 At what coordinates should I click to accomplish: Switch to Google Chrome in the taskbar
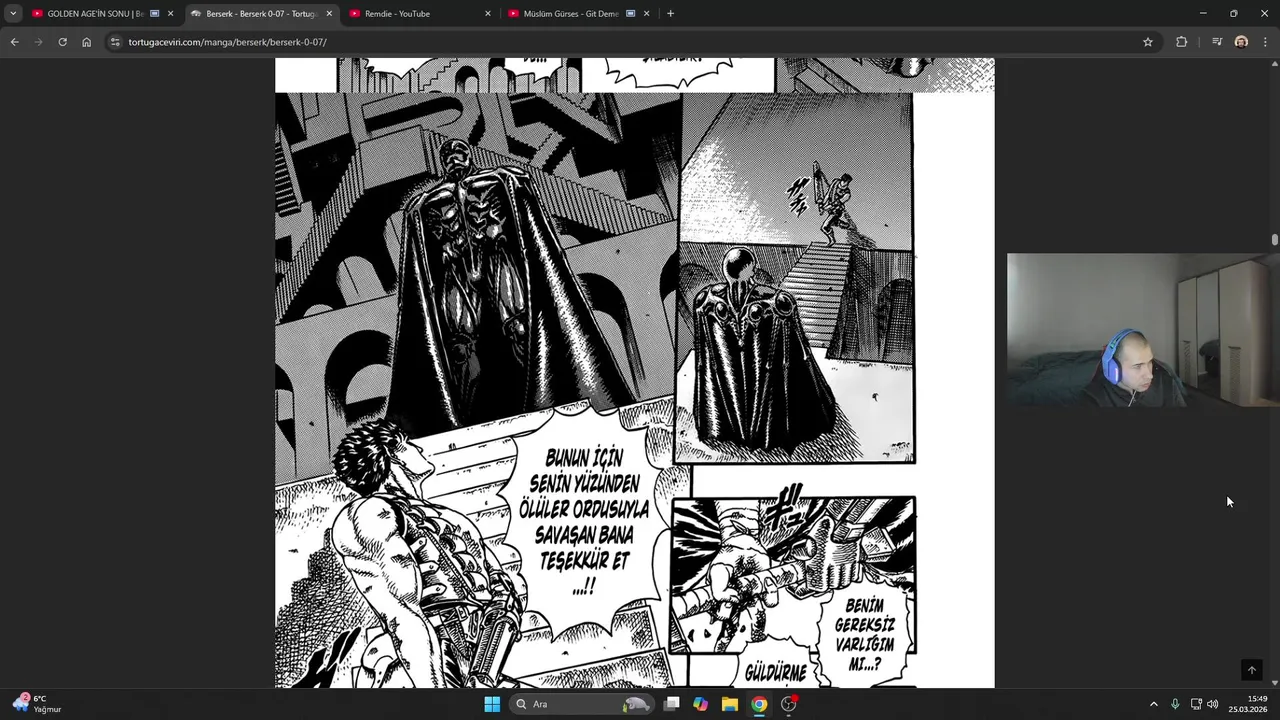[759, 704]
